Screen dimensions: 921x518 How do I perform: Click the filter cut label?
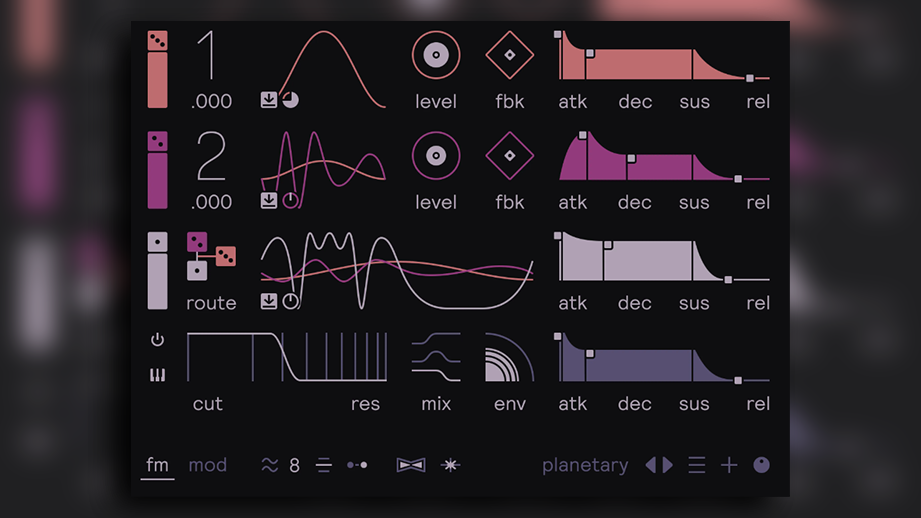(208, 404)
